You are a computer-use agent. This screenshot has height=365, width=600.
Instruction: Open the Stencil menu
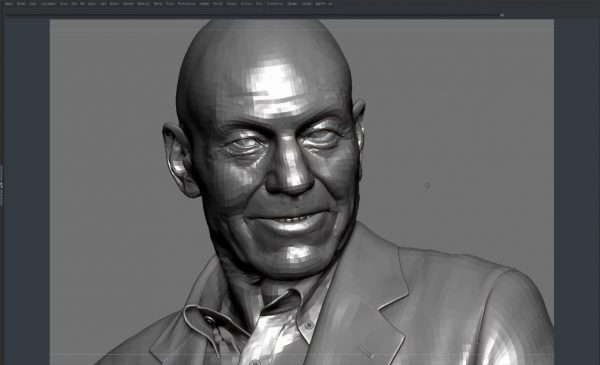click(x=218, y=4)
